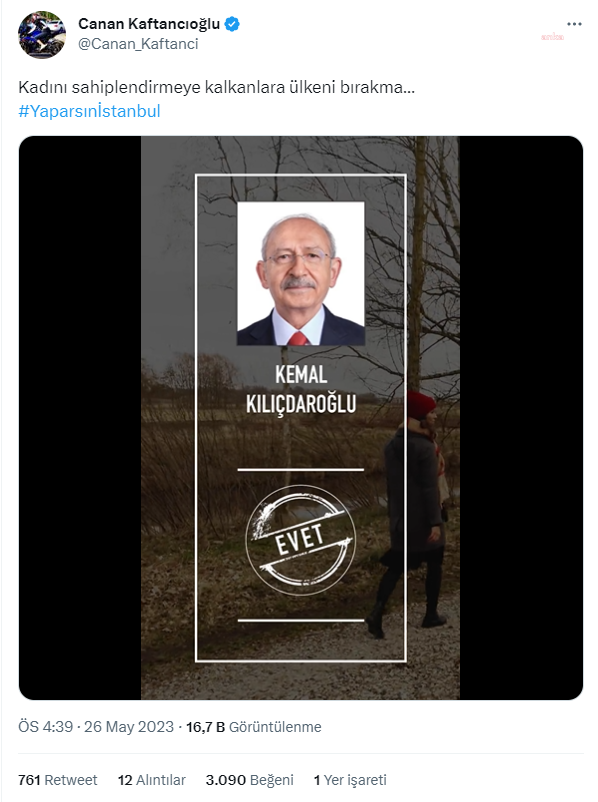View the 3.090 Beğeni likes
The height and width of the screenshot is (802, 598).
coord(250,780)
